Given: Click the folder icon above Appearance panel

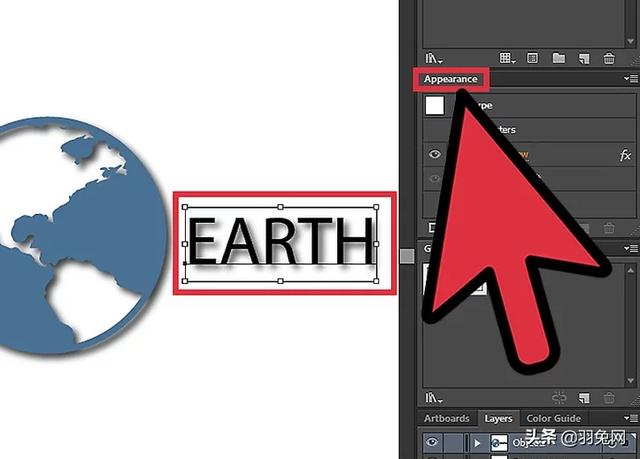Looking at the screenshot, I should (559, 58).
